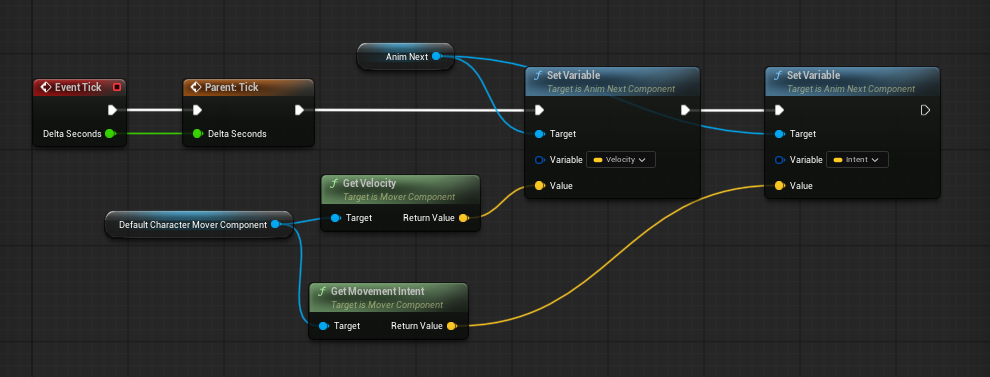Click the Get Velocity yellow Return Value pin
The image size is (990, 377).
(463, 218)
